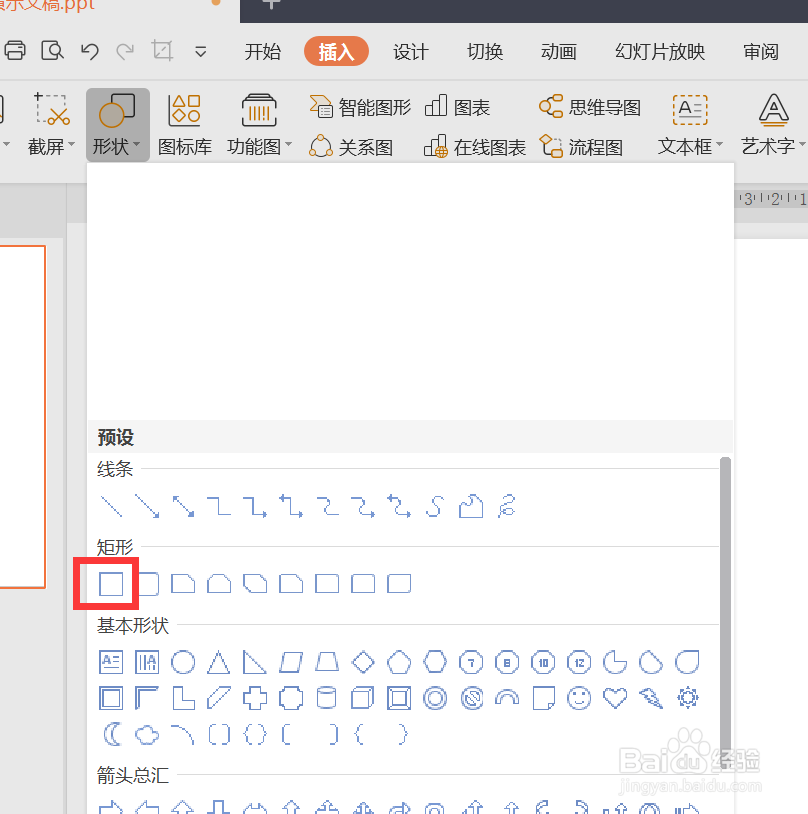Click the Screenshot (截屏) tool
Screen dimensions: 808x814
click(51, 125)
